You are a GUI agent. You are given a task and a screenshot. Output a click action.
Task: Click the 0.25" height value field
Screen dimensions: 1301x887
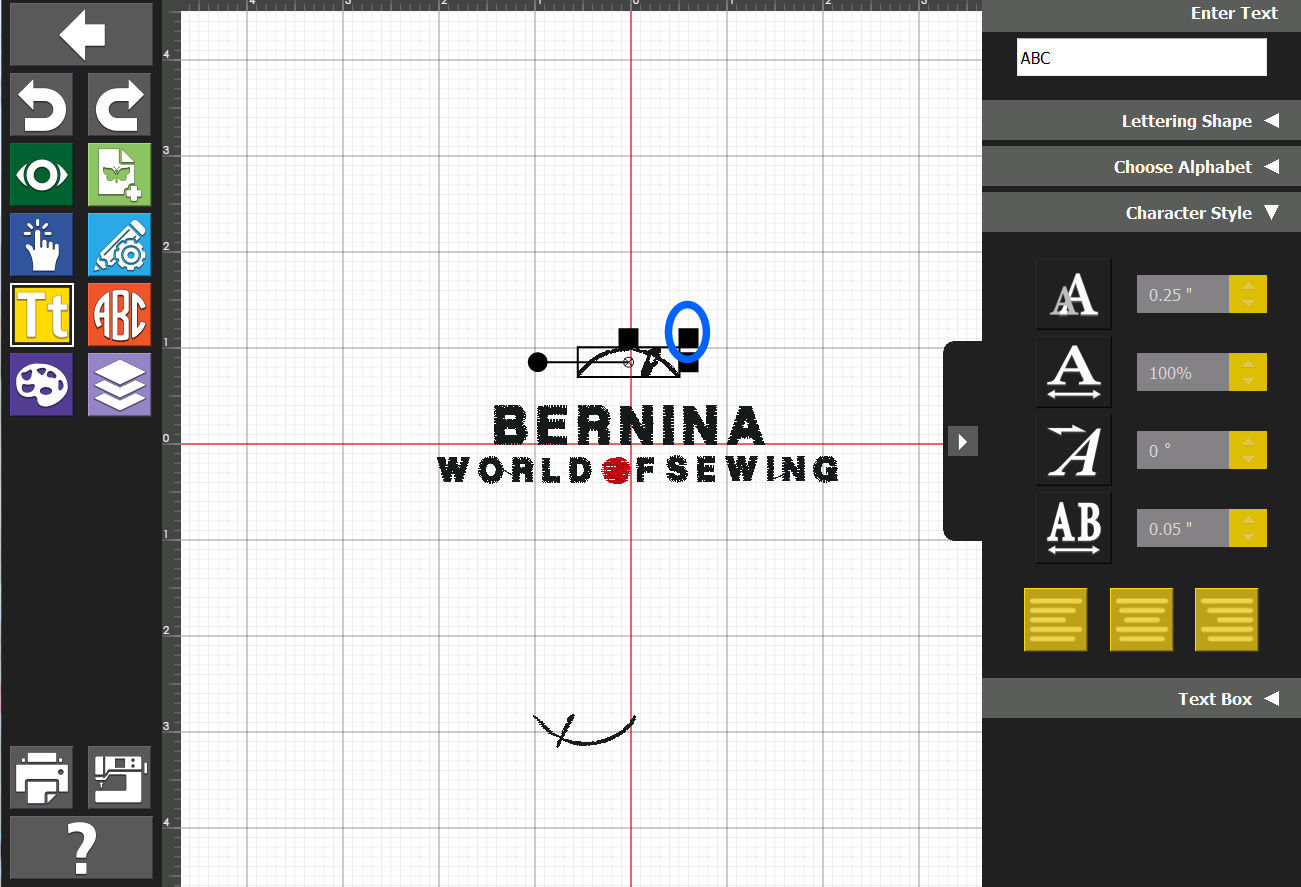[1183, 295]
